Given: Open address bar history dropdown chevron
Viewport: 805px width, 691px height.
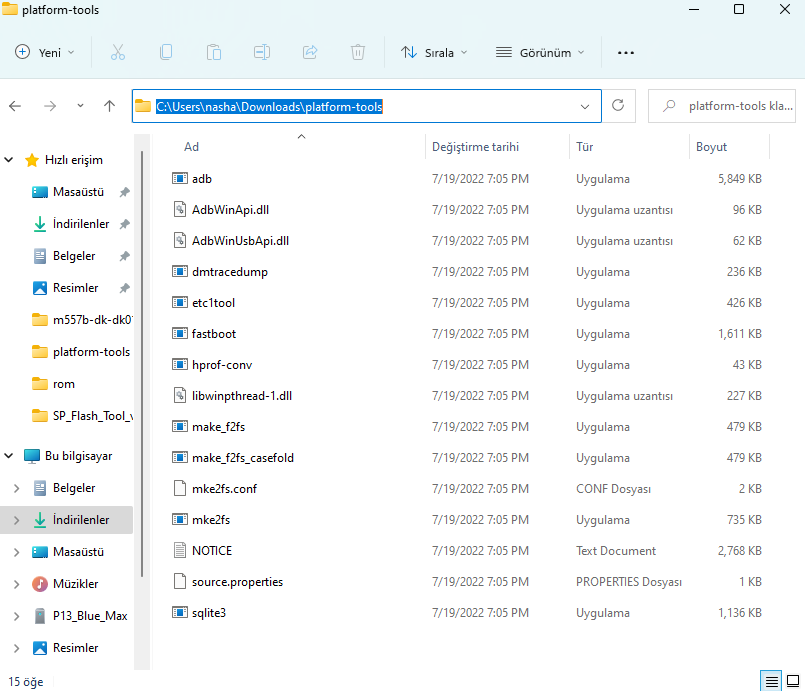Looking at the screenshot, I should pyautogui.click(x=584, y=106).
